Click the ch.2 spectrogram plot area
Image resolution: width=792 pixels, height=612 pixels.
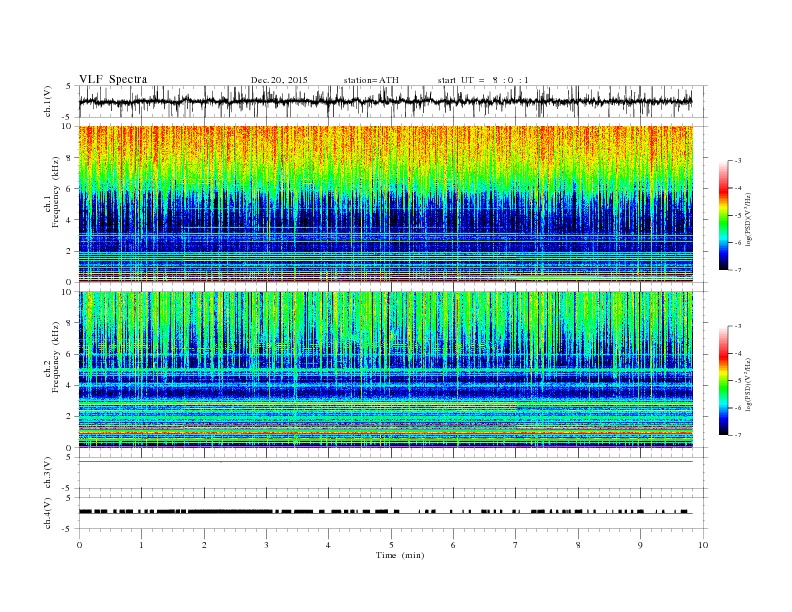[386, 370]
